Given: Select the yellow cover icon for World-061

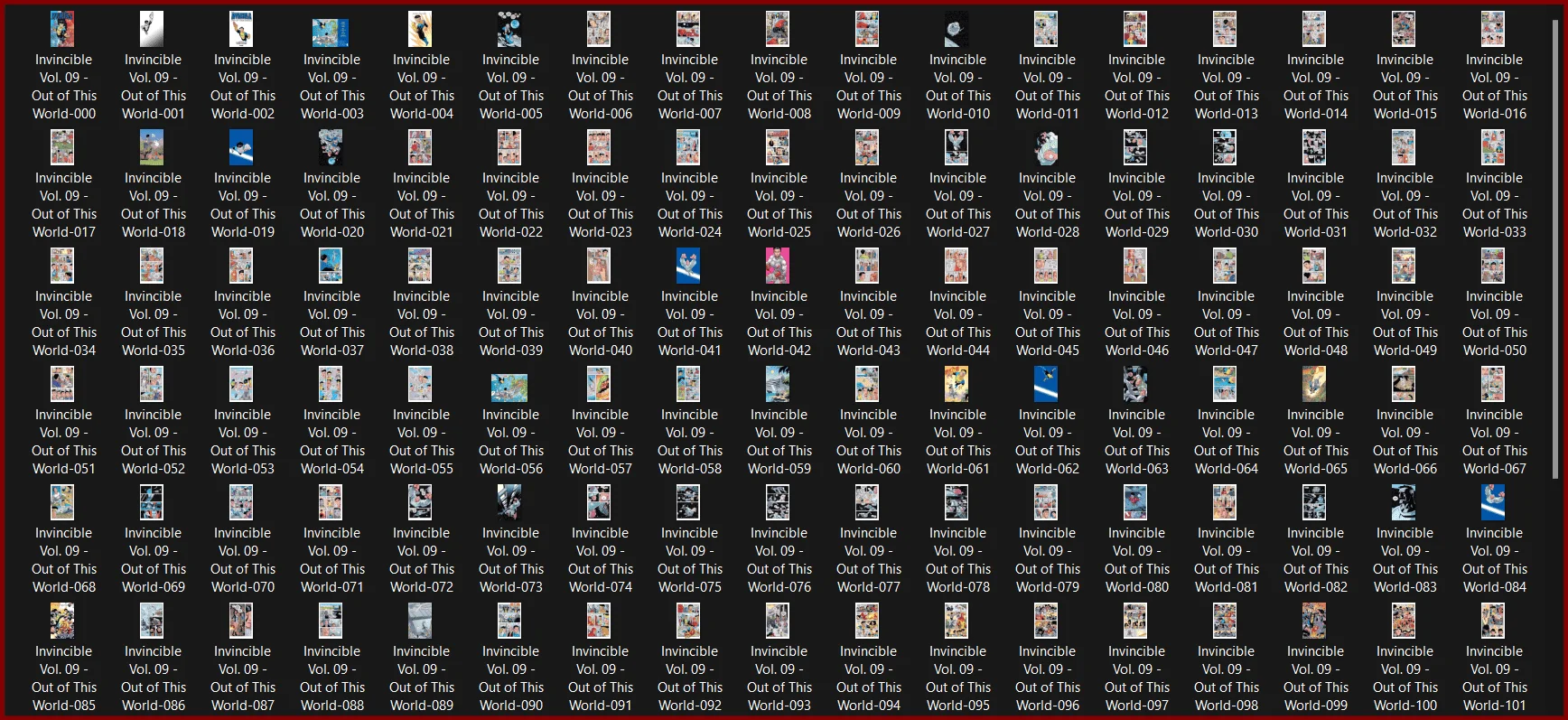Looking at the screenshot, I should coord(957,385).
